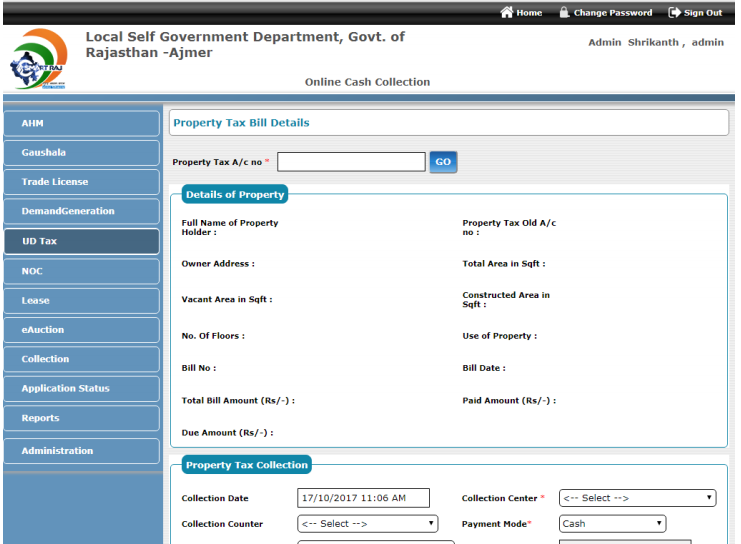Image resolution: width=741 pixels, height=544 pixels.
Task: Go to DemandGeneration section
Action: coord(81,211)
